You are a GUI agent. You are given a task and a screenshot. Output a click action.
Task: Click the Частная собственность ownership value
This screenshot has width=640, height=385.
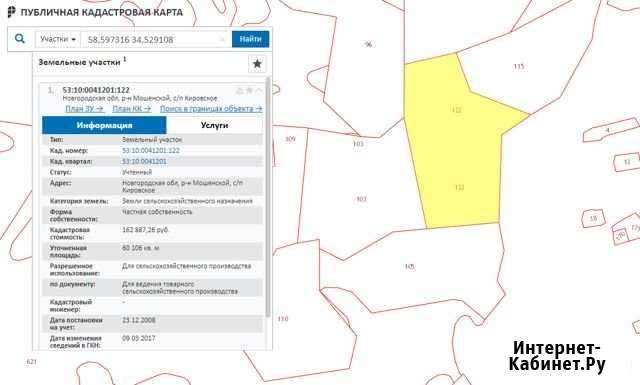tap(157, 212)
